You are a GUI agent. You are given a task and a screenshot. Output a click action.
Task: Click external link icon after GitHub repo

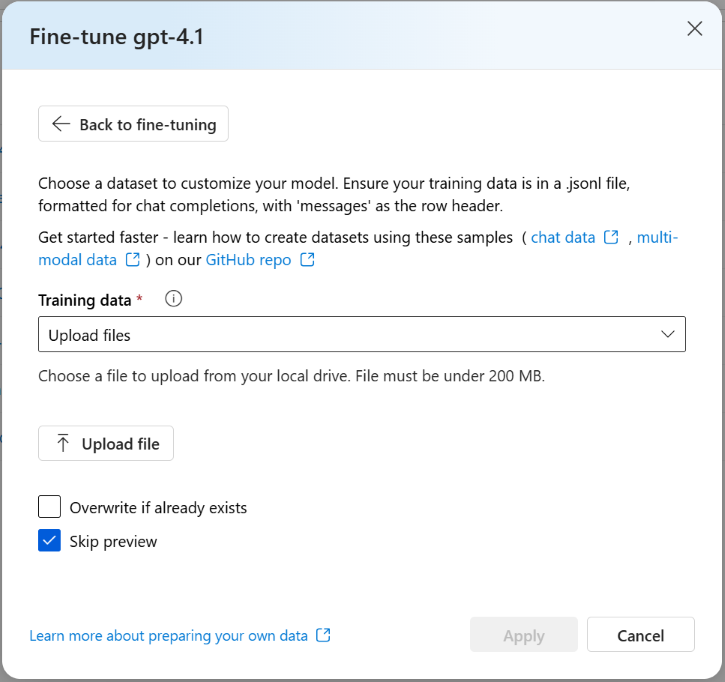(307, 259)
